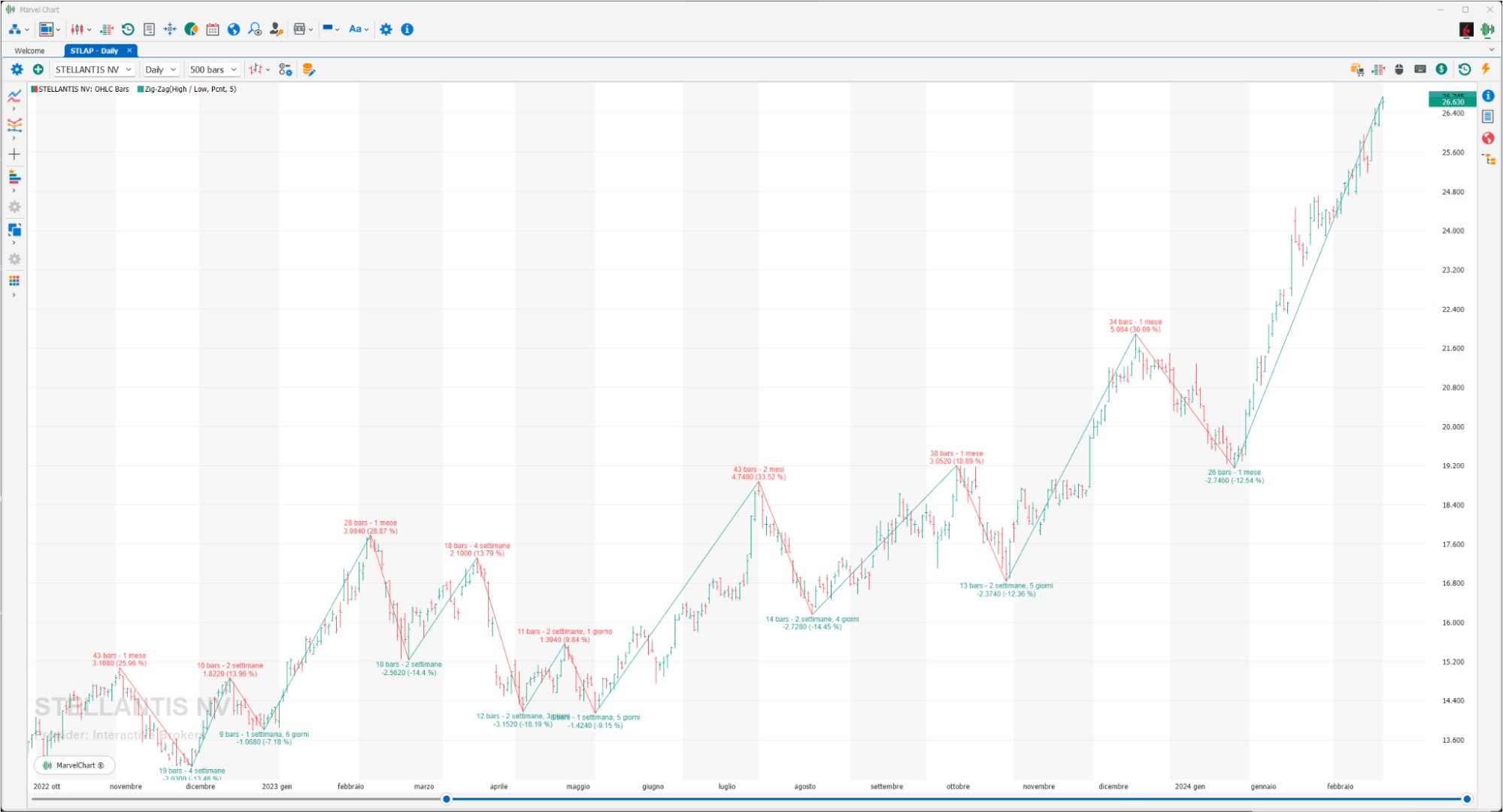The width and height of the screenshot is (1503, 812).
Task: Expand chevron under colored grid tool
Action: click(x=14, y=295)
